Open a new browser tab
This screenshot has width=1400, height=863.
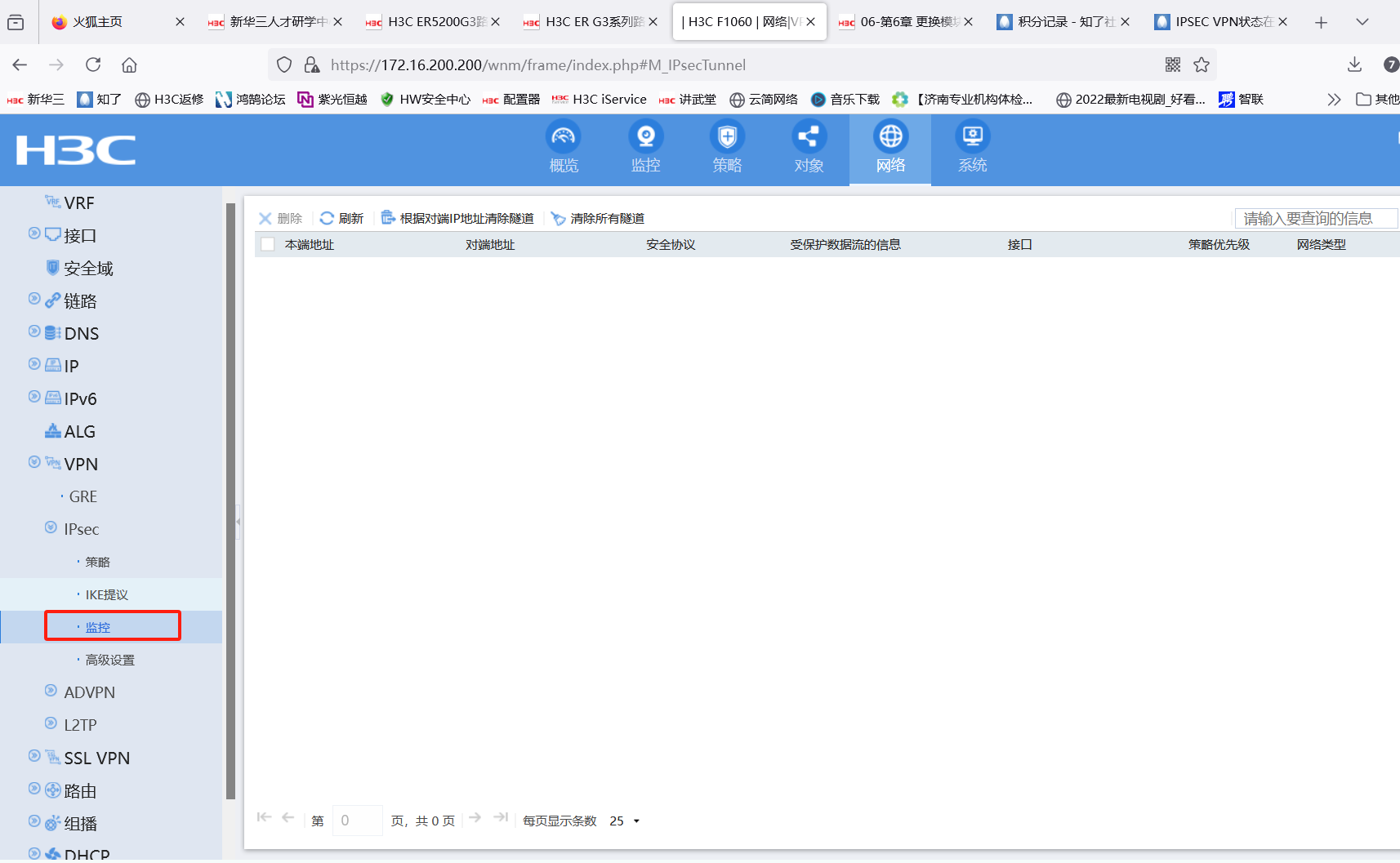point(1321,22)
